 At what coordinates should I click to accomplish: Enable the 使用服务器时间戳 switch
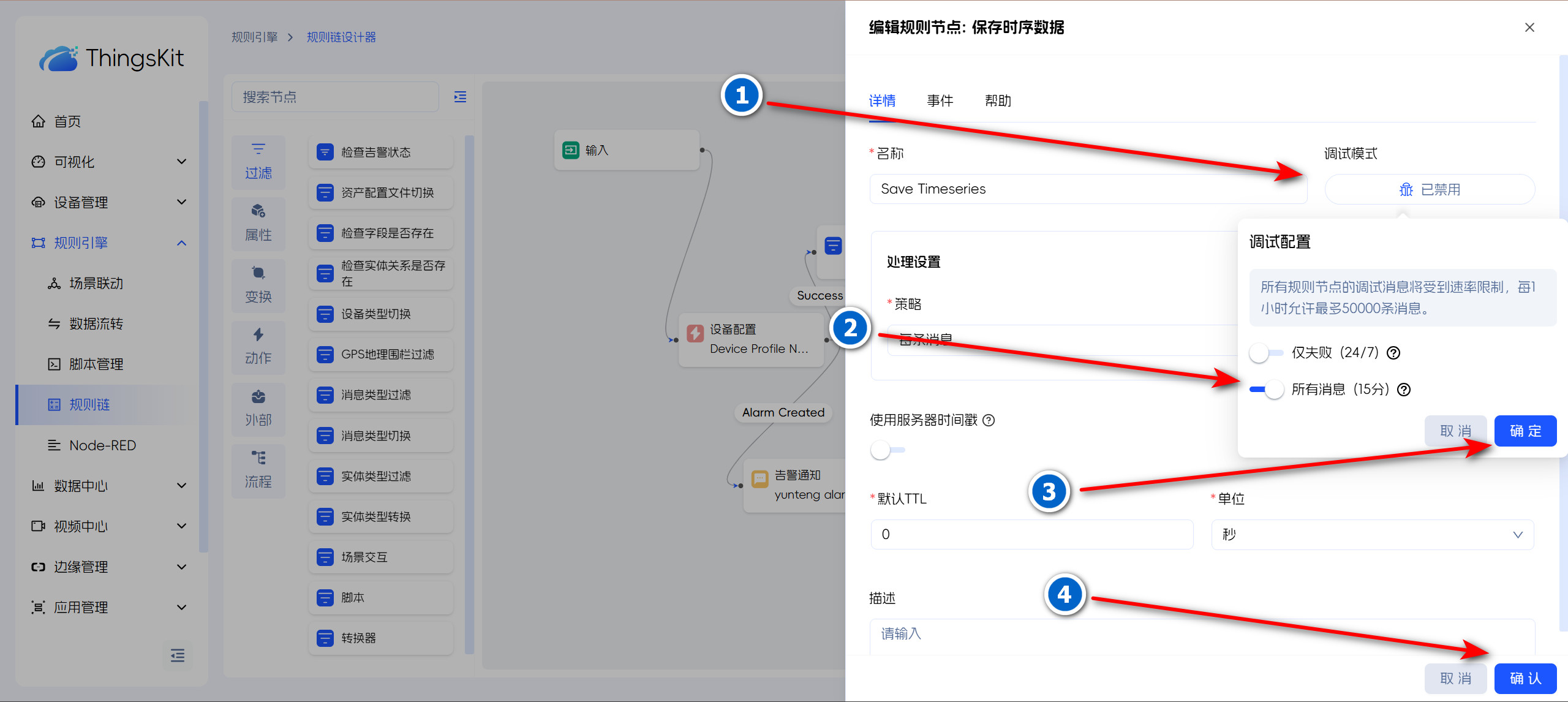[x=887, y=450]
